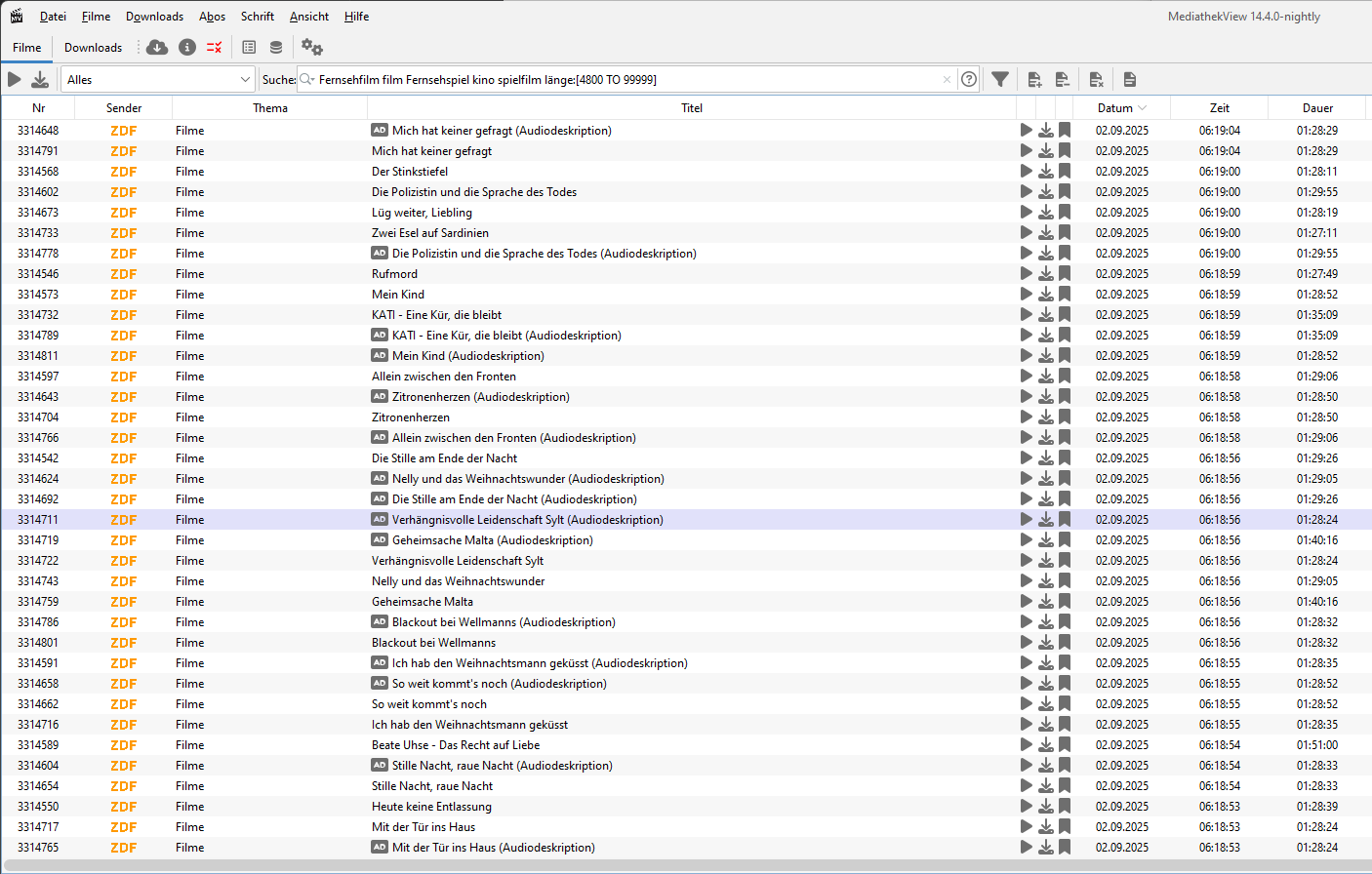1372x874 pixels.
Task: Play 'Zwei Esel auf Sardinien' row
Action: click(1026, 232)
